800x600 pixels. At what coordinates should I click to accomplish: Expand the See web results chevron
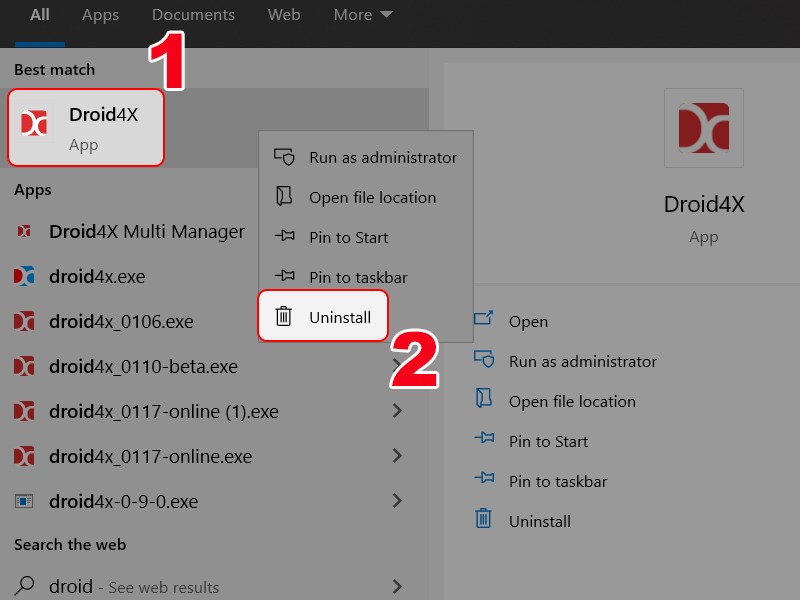pyautogui.click(x=397, y=587)
